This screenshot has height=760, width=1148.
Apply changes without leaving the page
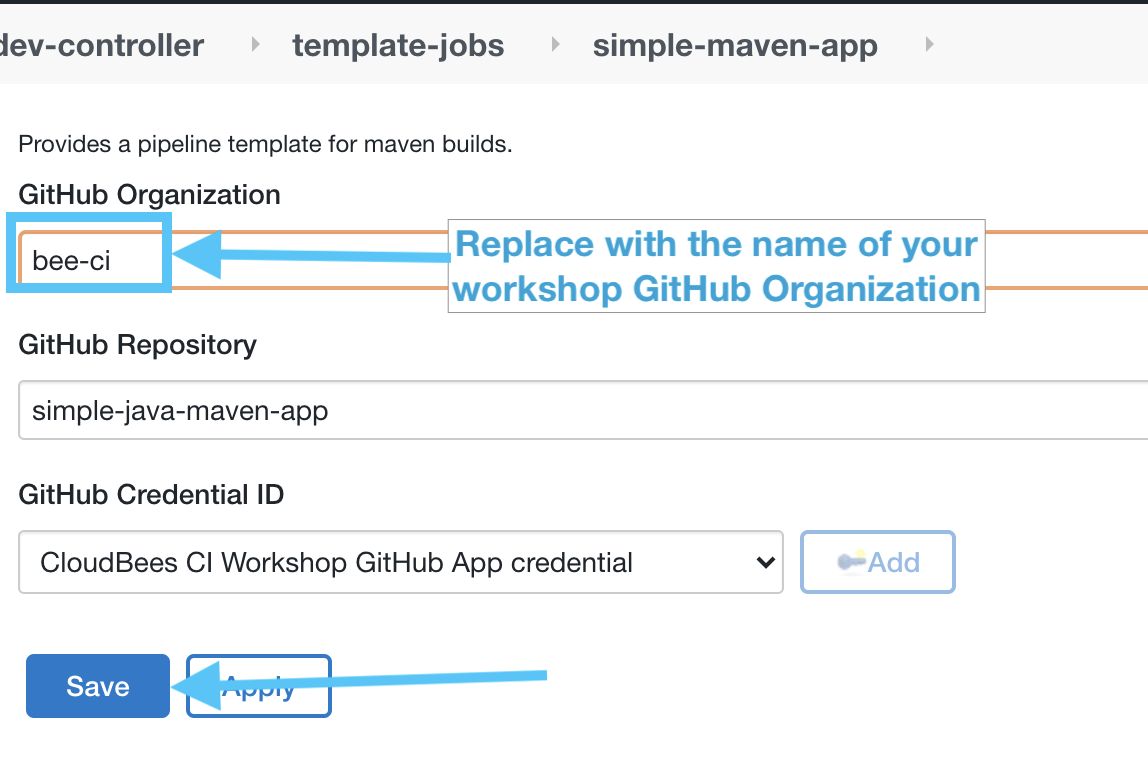258,686
